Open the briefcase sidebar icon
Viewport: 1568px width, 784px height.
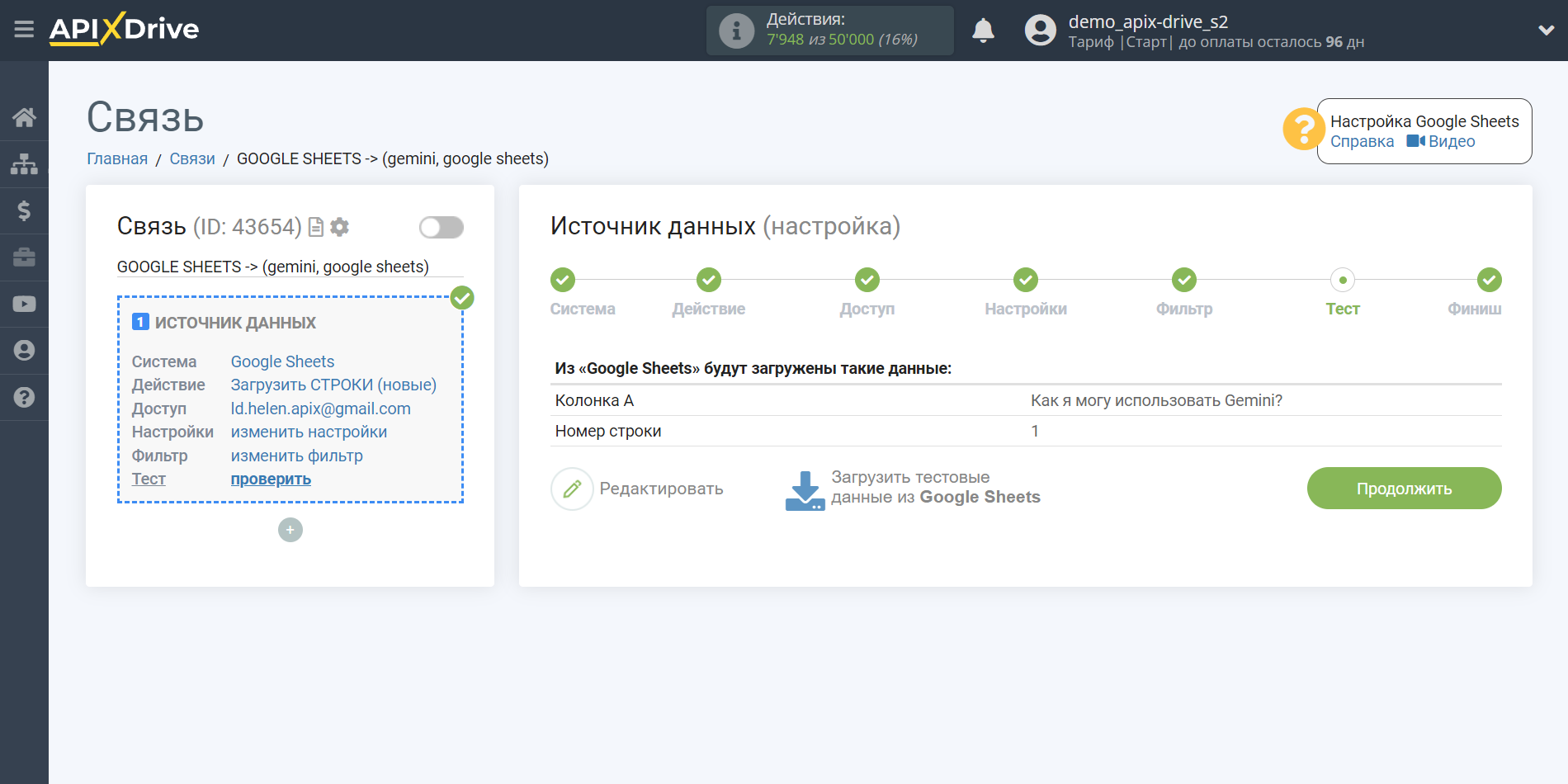point(24,257)
